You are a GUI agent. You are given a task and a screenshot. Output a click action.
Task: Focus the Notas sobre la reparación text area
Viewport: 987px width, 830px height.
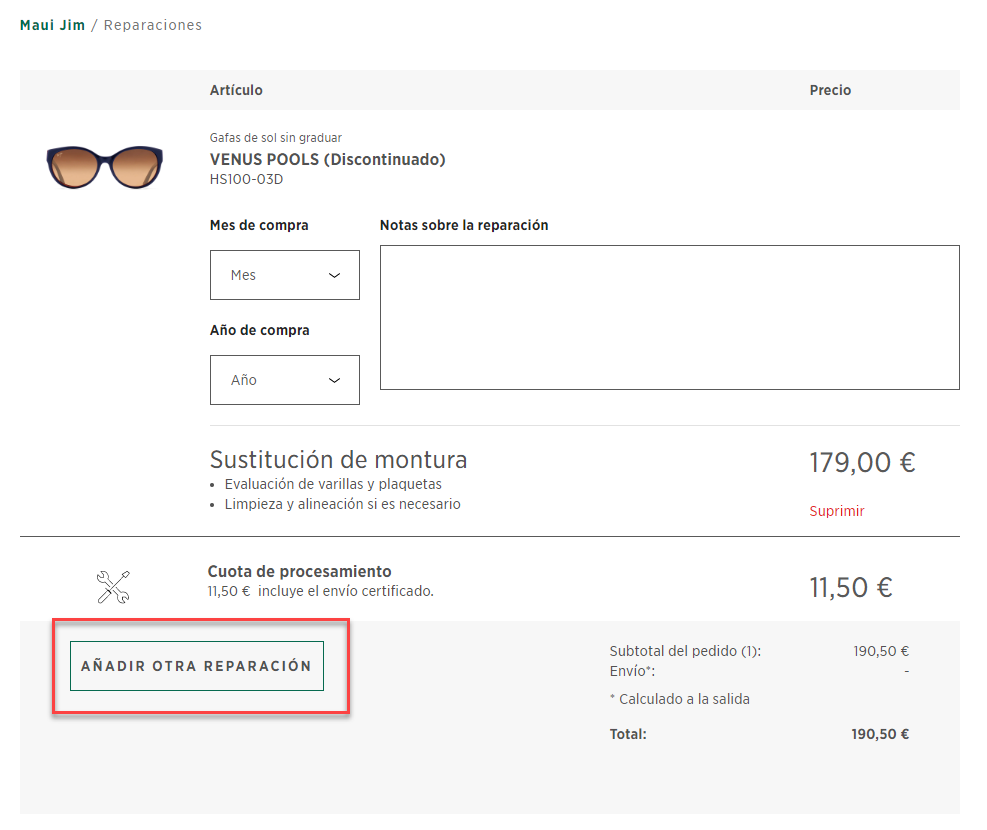tap(670, 318)
